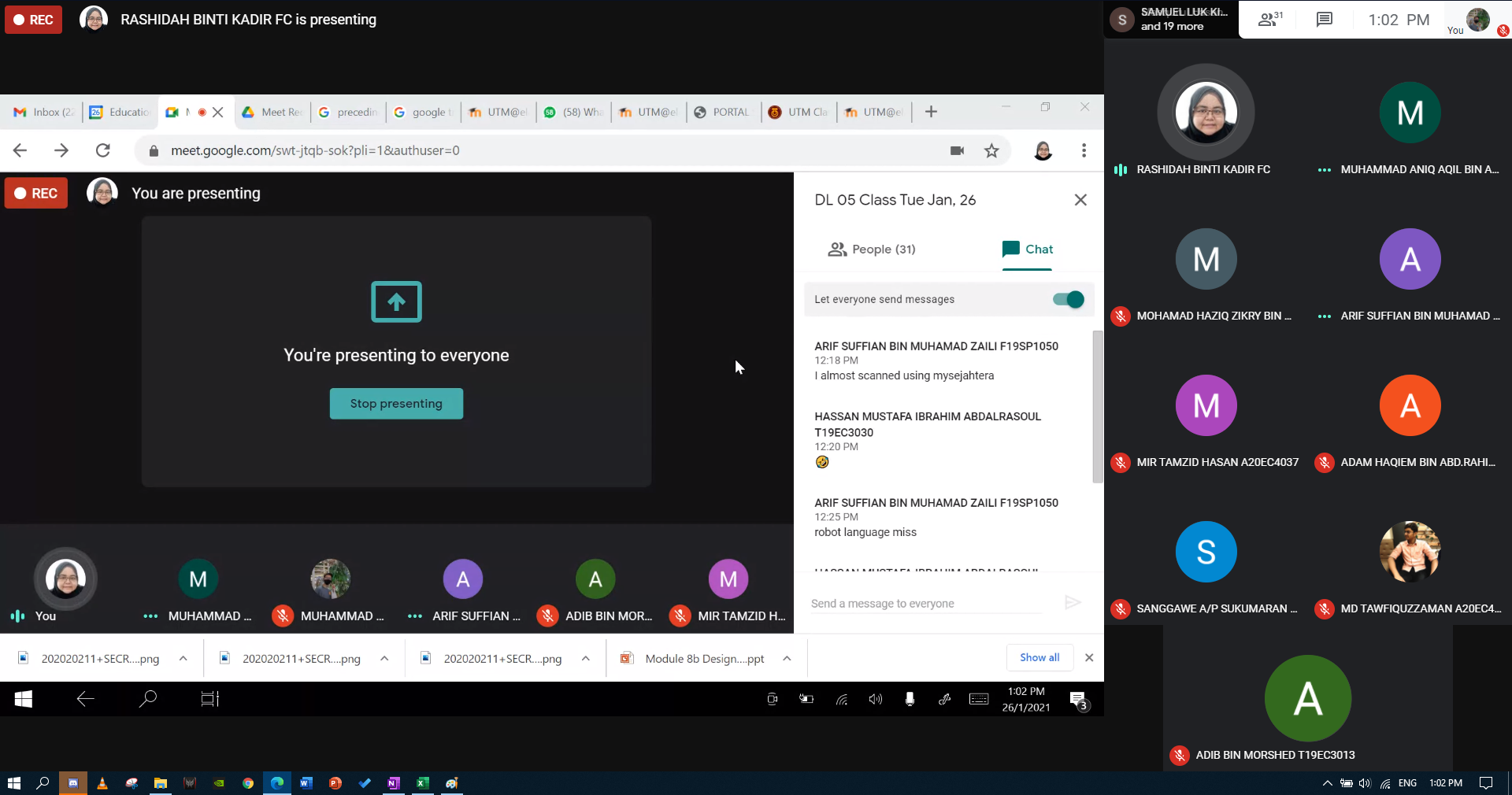The image size is (1512, 795).
Task: Open participants list icon in top bar
Action: 1269,20
